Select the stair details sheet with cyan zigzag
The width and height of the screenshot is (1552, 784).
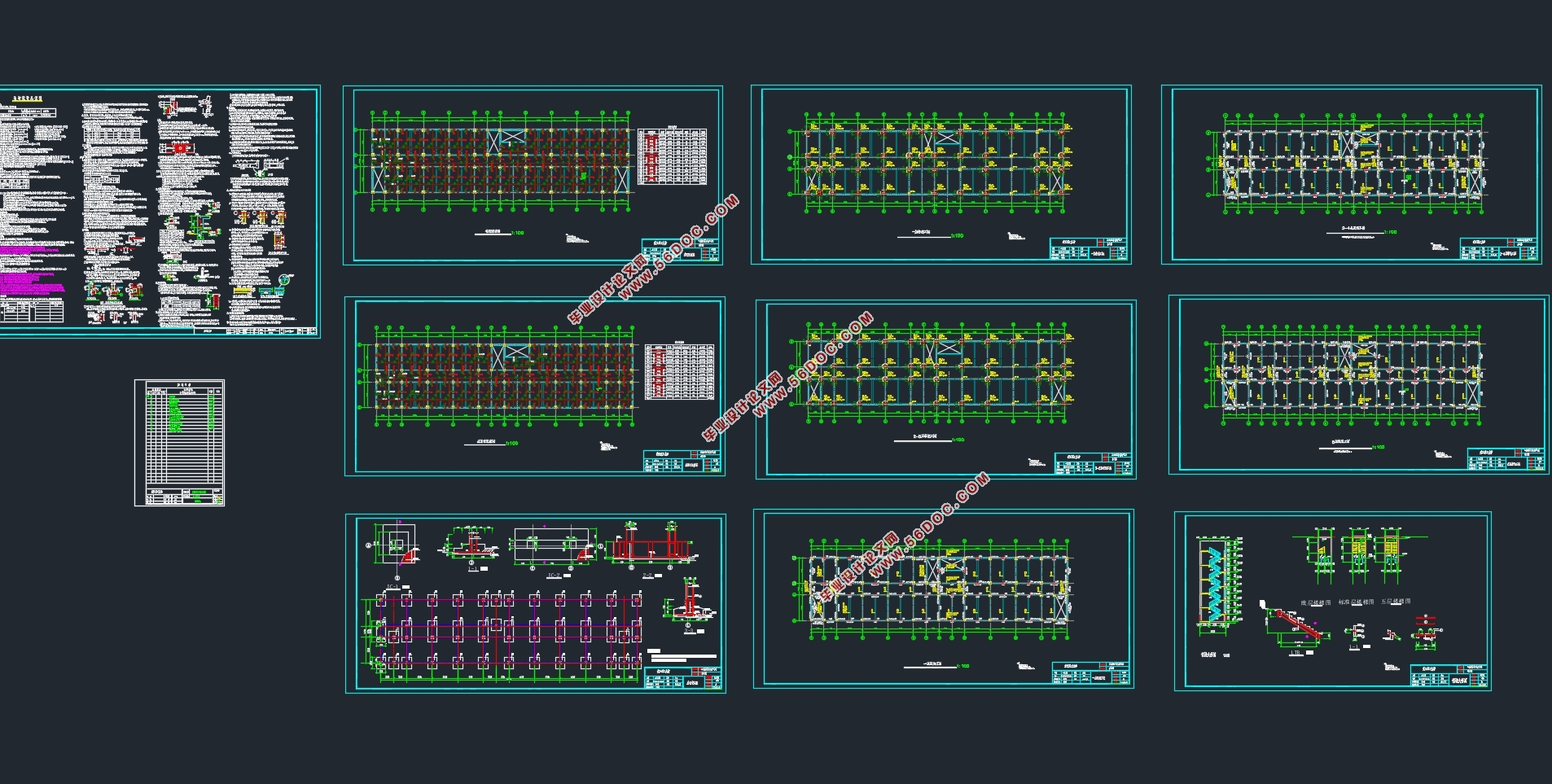pos(1333,602)
